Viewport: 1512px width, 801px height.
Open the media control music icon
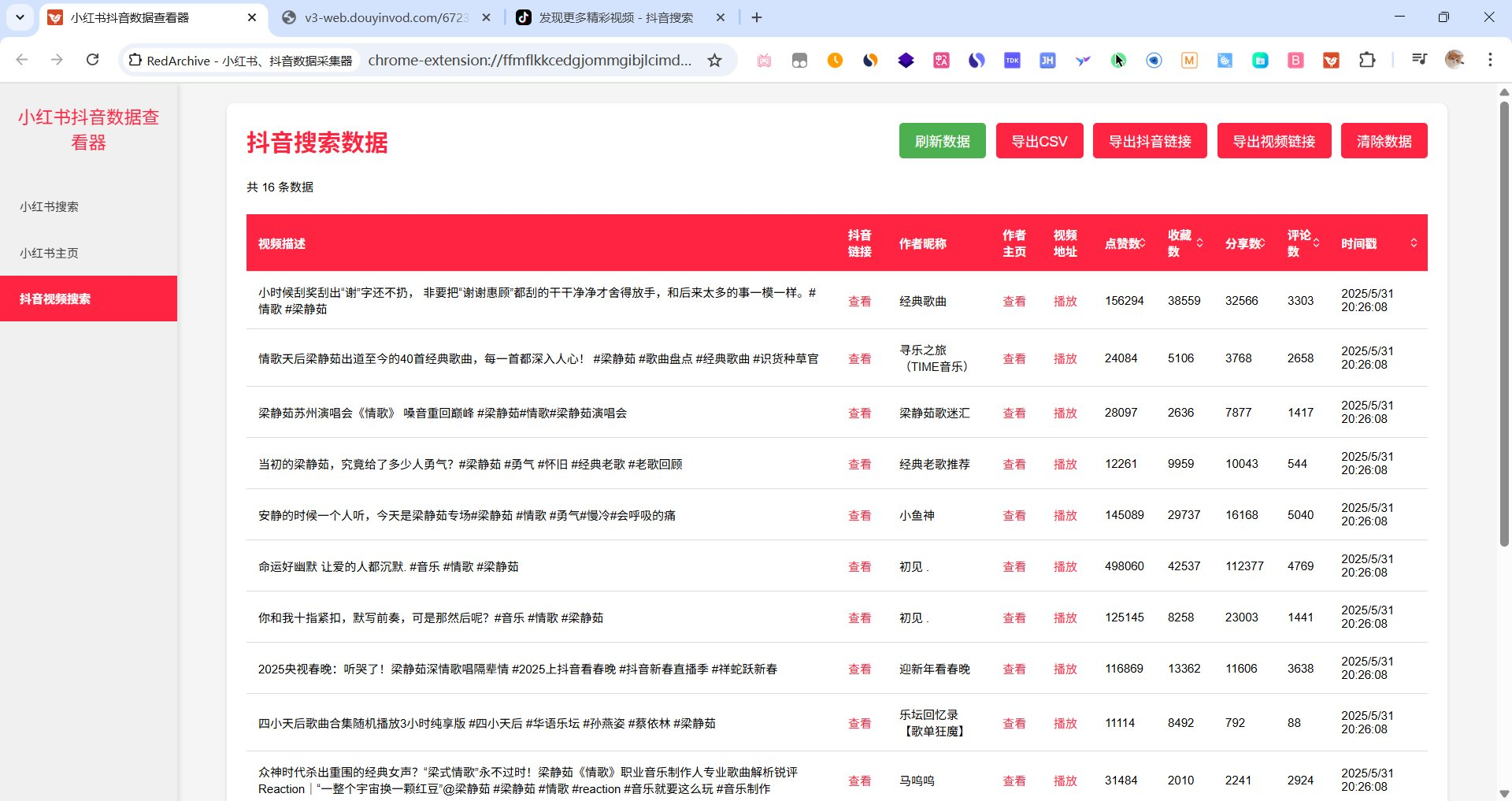click(1419, 59)
